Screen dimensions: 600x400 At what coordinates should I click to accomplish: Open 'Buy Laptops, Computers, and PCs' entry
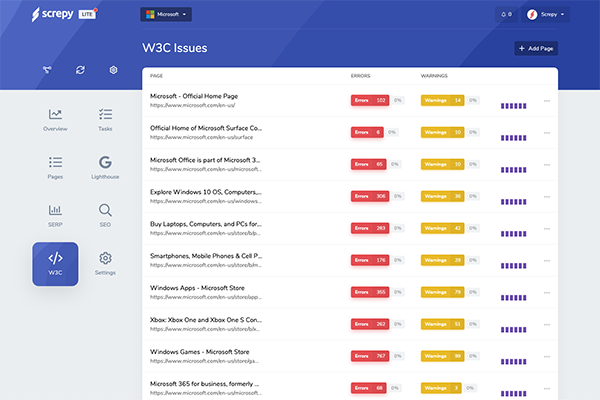206,224
